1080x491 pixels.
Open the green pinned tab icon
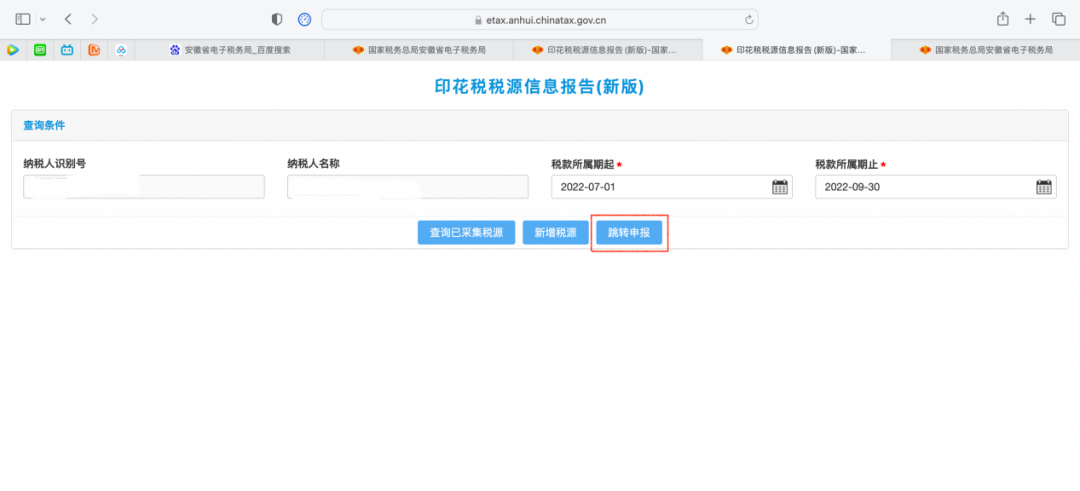(40, 50)
